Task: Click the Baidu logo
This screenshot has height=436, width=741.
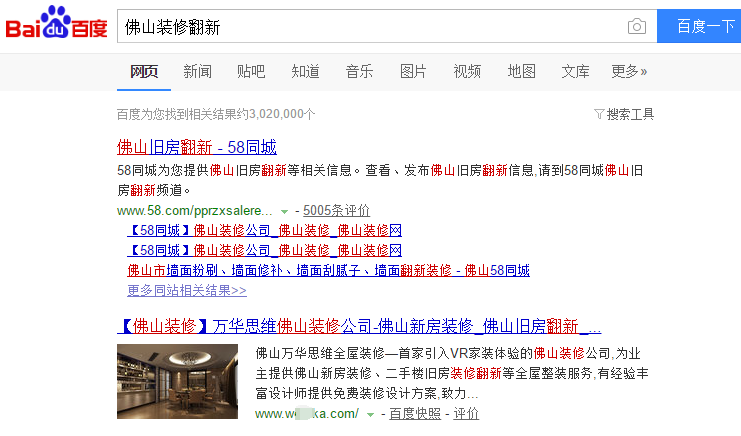Action: click(56, 22)
